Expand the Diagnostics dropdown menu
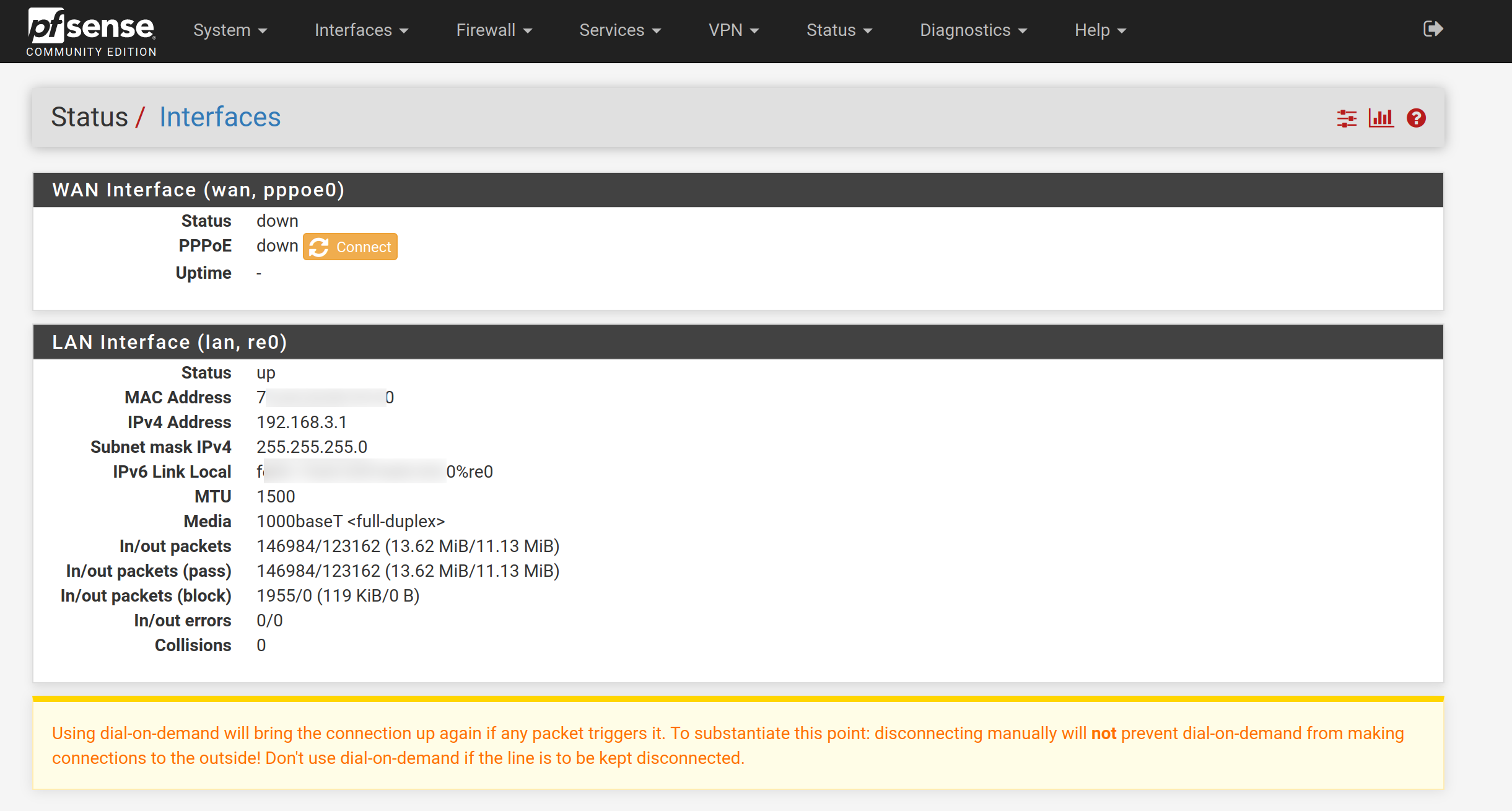The height and width of the screenshot is (811, 1512). click(x=973, y=30)
